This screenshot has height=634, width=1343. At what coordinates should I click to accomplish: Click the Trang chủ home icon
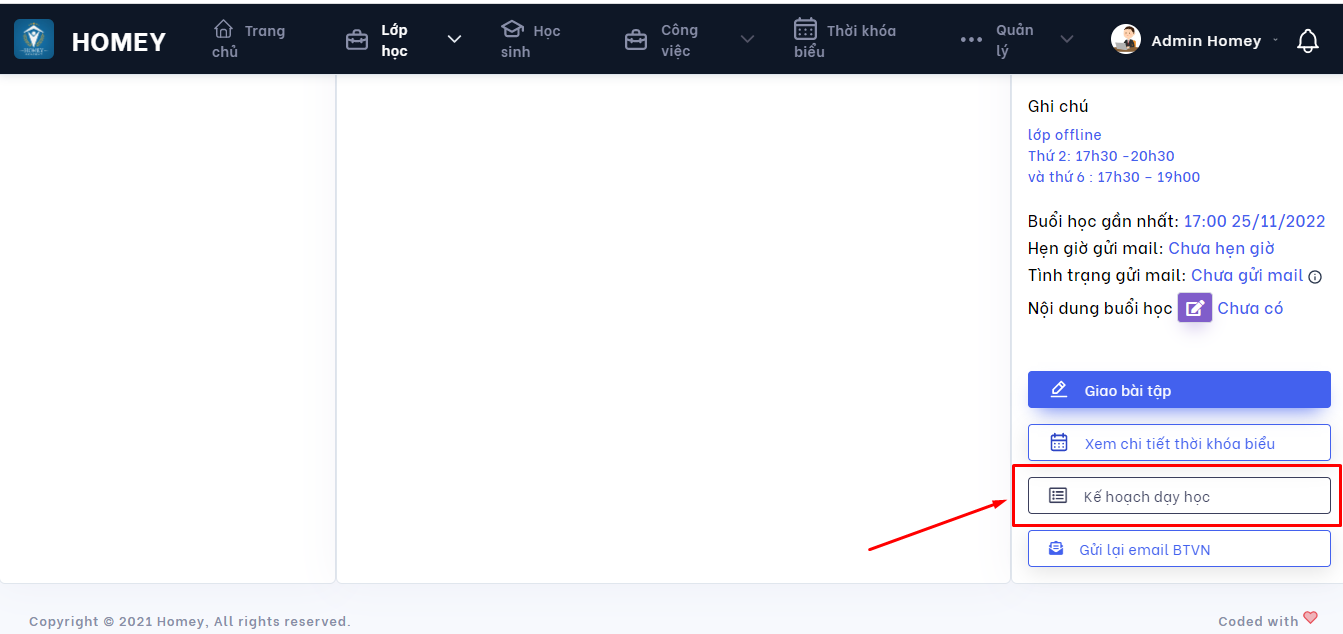coord(223,29)
